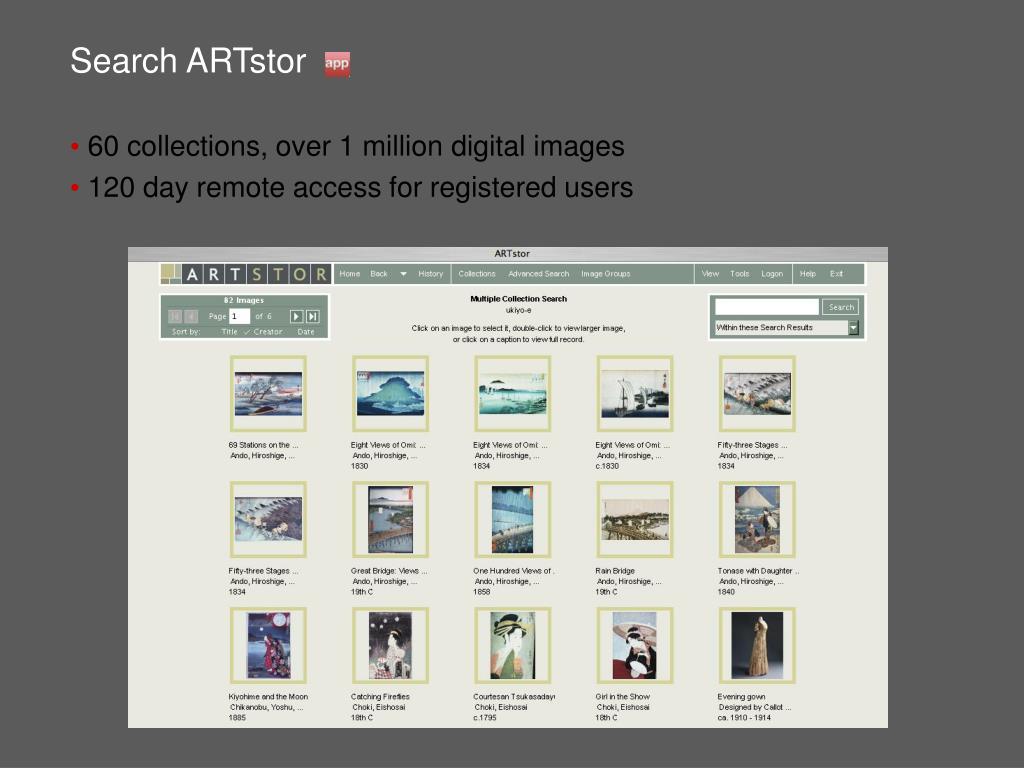Click the 'c.1795' date text
Screen dimensions: 1024x768
pos(485,718)
